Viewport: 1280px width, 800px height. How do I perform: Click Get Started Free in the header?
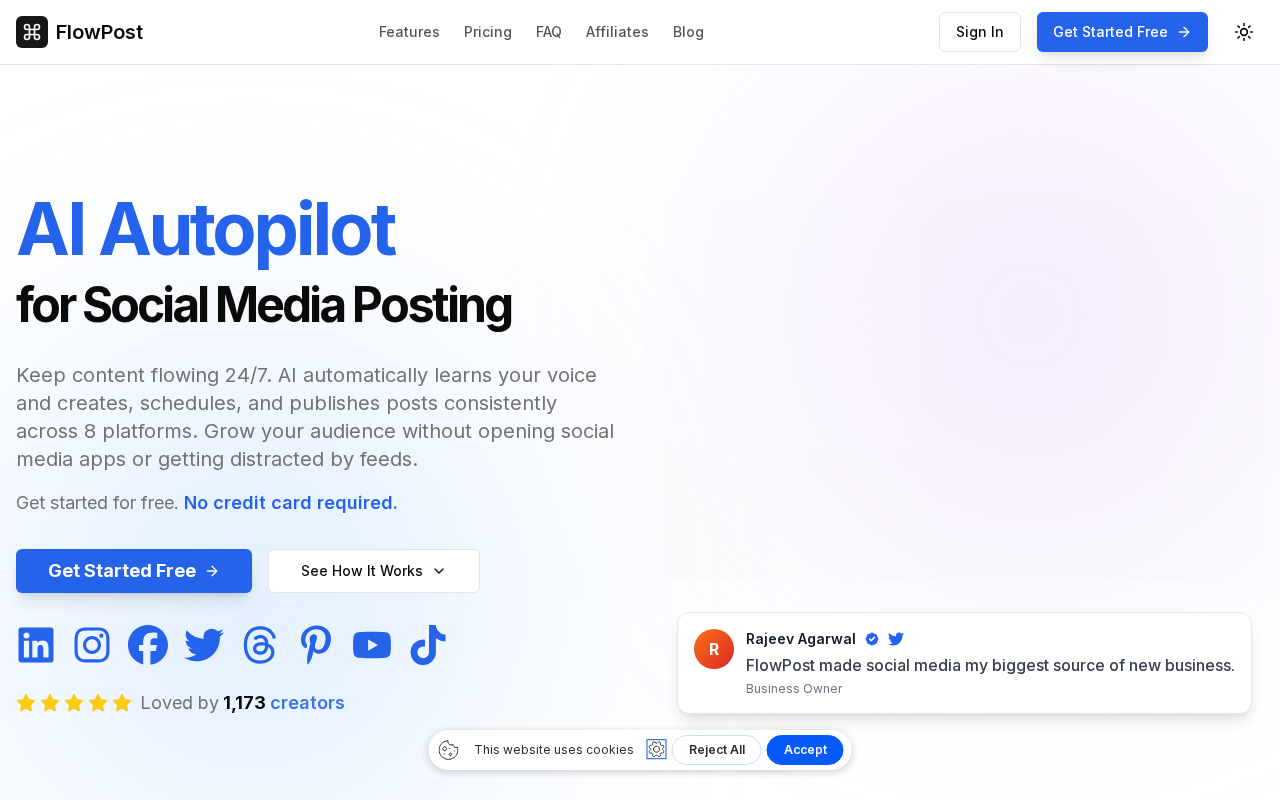coord(1122,32)
